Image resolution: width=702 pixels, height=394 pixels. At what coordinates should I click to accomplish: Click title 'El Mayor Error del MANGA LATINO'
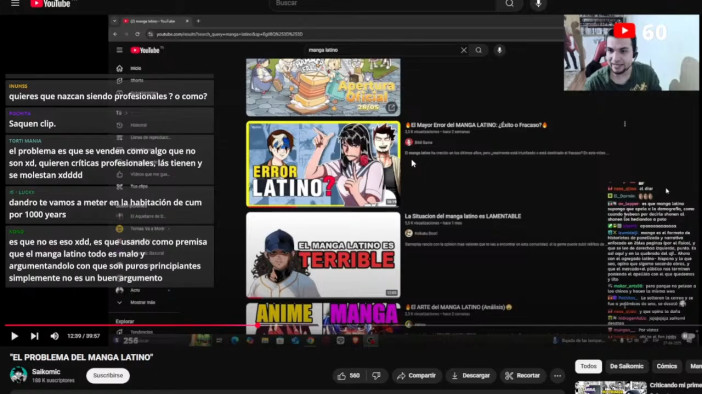(475, 125)
